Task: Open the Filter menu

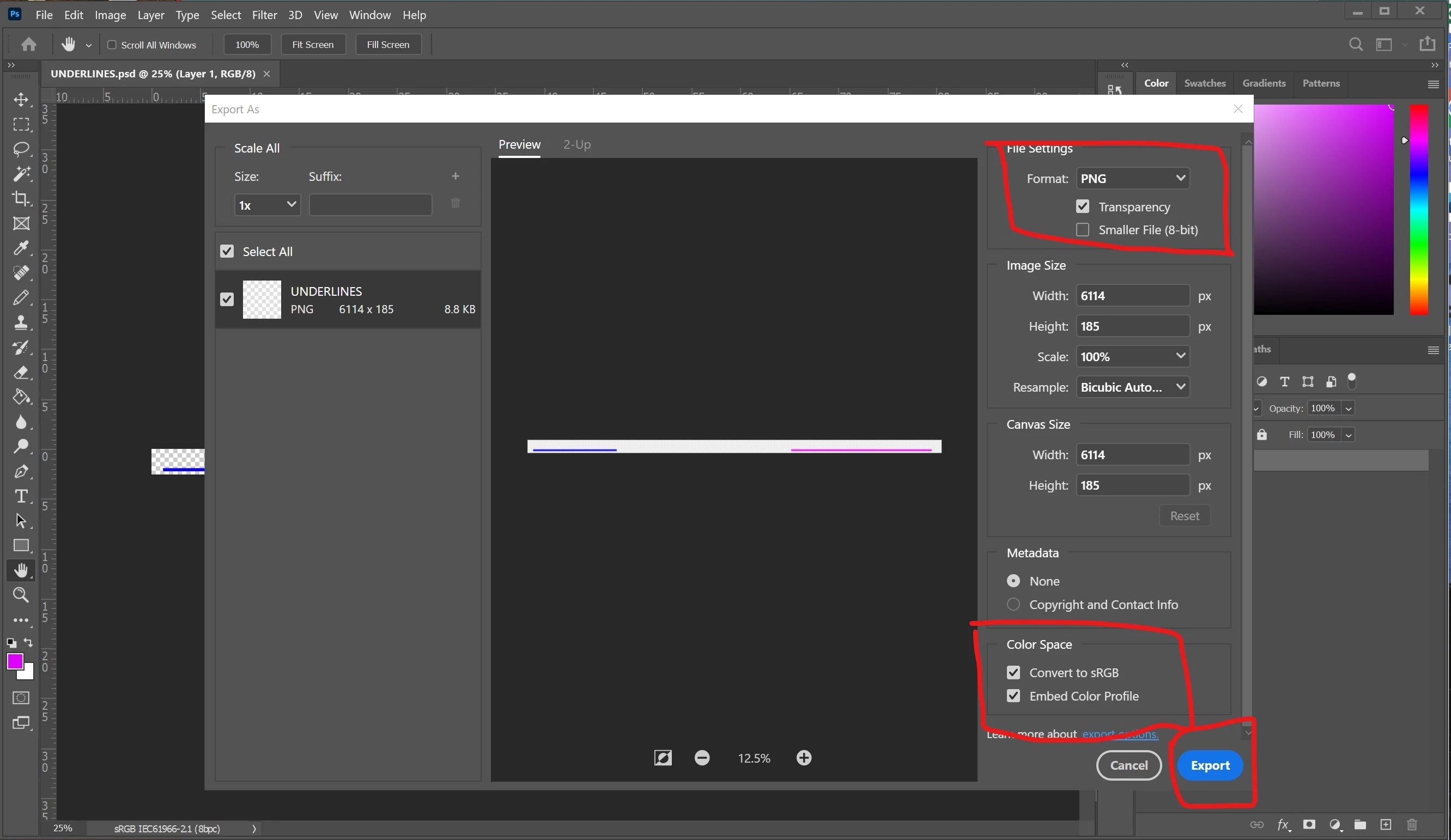Action: coord(264,15)
